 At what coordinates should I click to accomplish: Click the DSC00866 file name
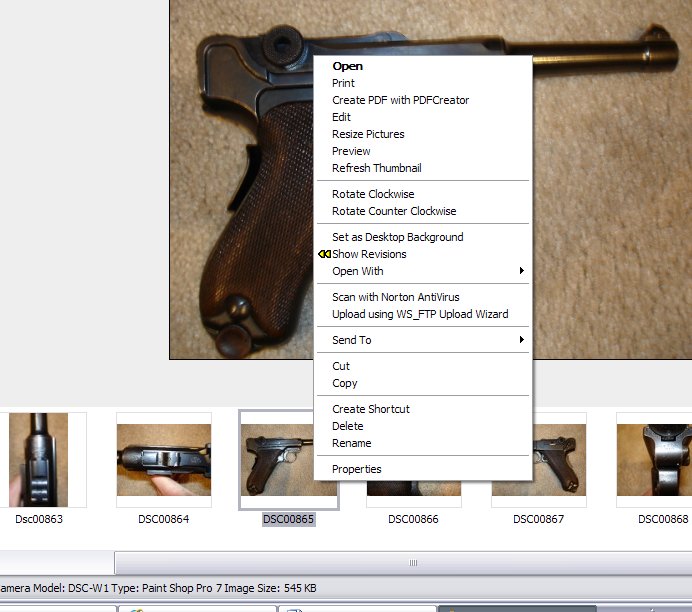413,519
